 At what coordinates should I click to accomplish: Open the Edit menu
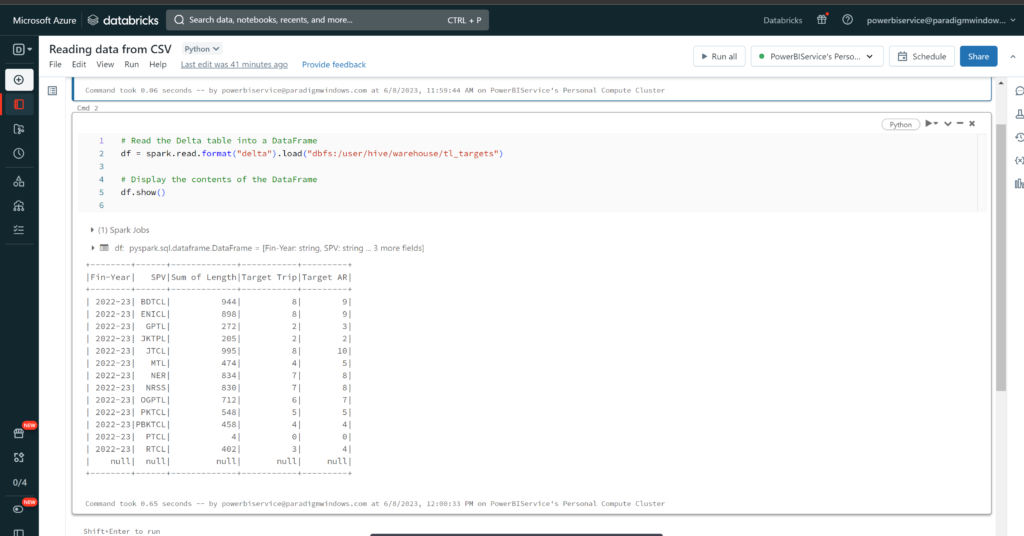[79, 65]
